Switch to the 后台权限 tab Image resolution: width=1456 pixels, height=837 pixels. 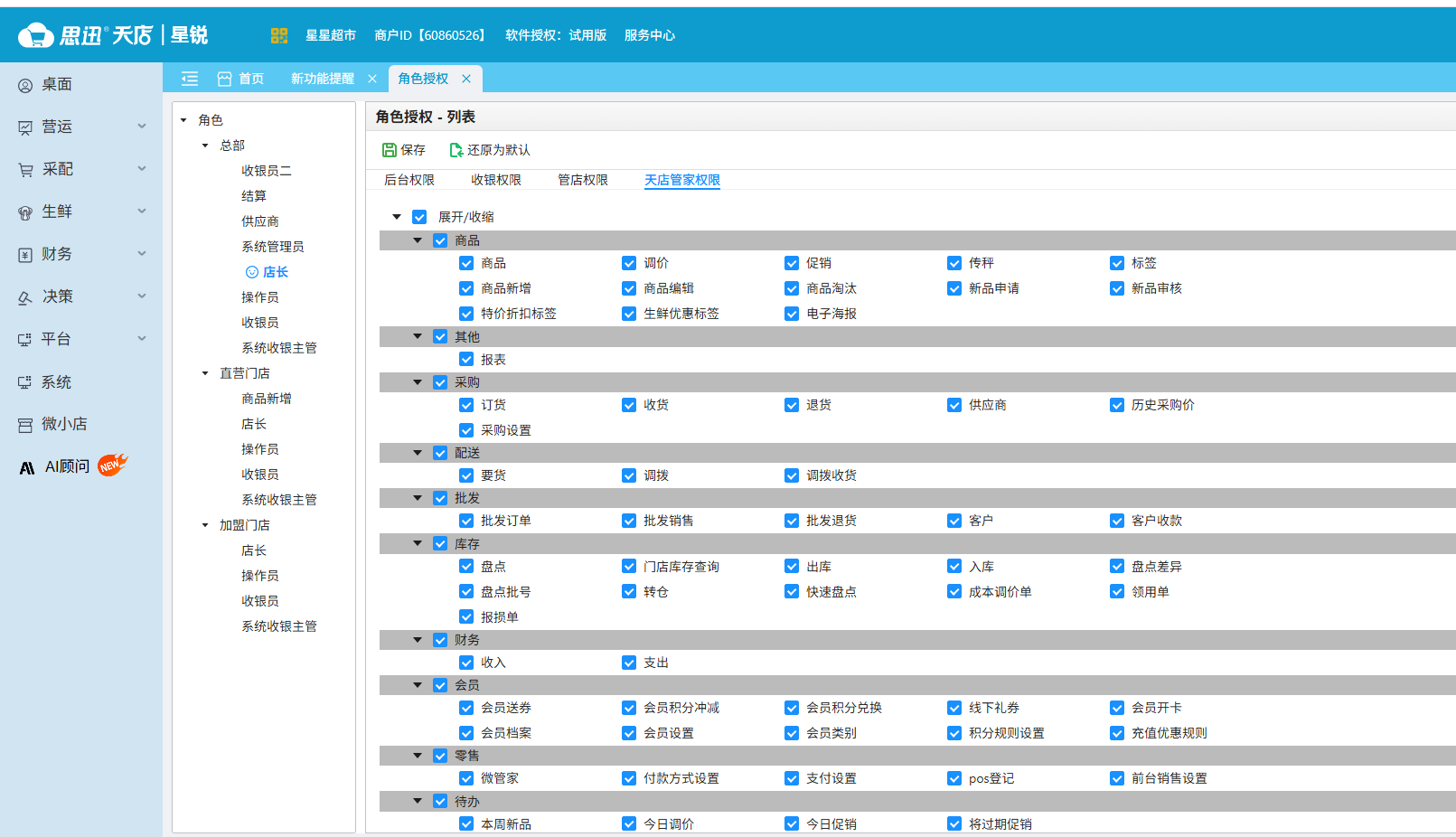coord(409,180)
